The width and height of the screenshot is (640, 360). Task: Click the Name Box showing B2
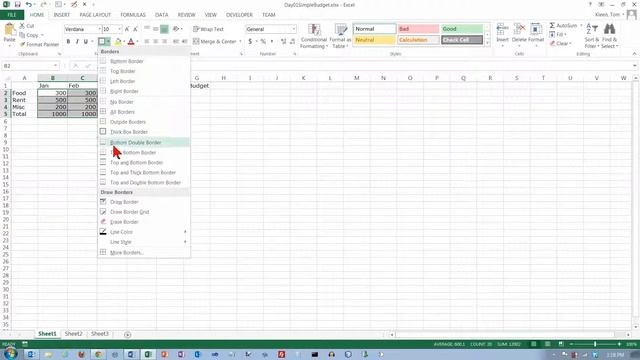(27, 66)
